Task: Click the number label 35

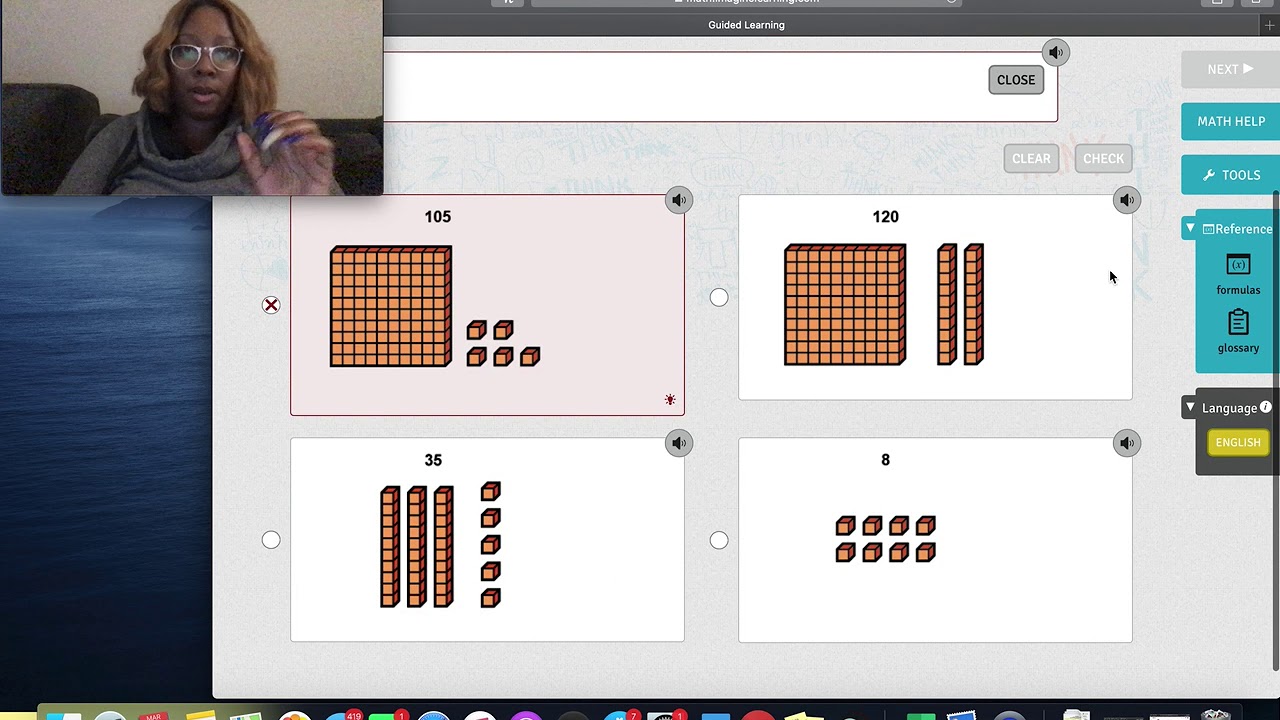Action: 433,460
